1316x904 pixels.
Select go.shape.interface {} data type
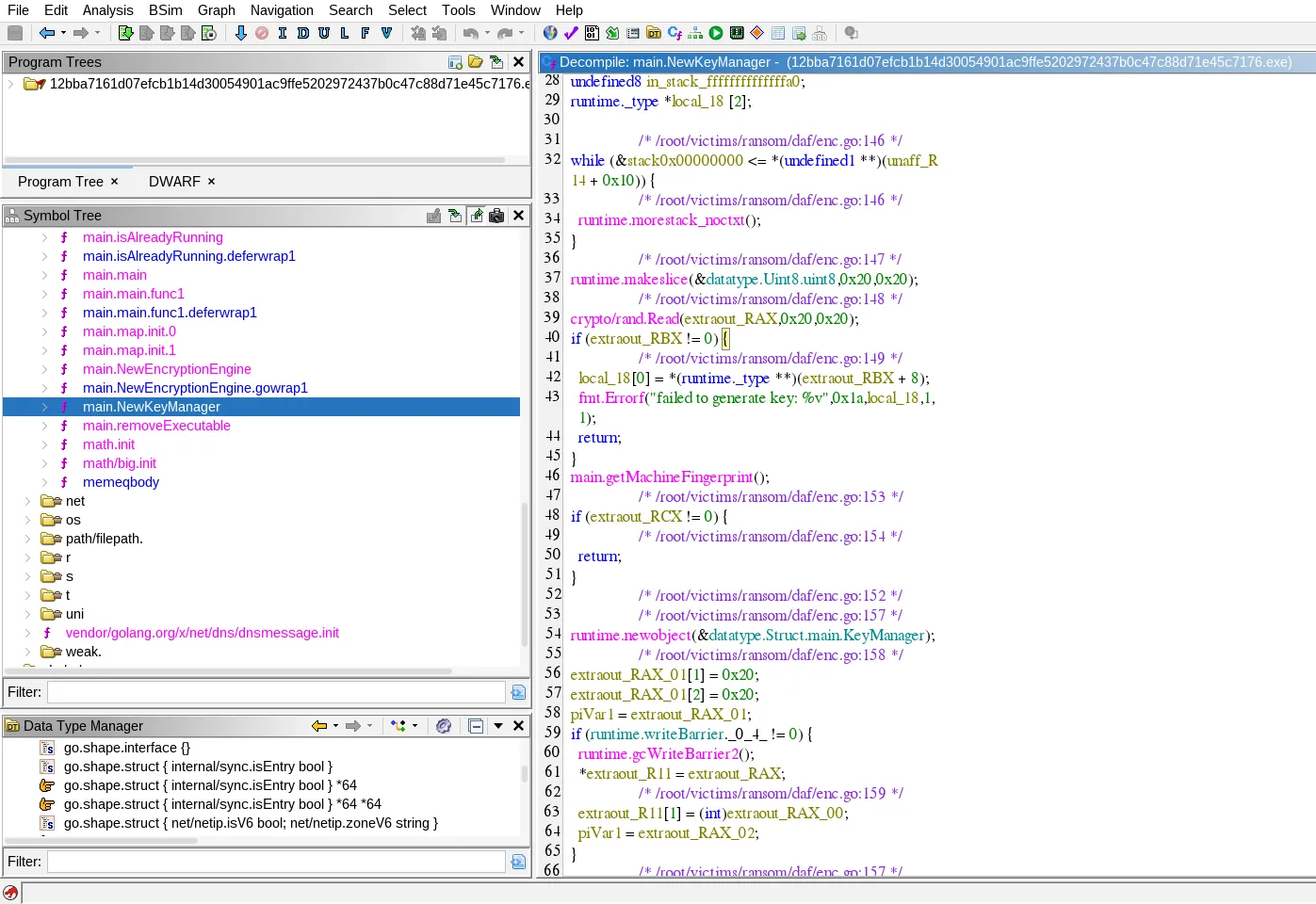[x=127, y=748]
